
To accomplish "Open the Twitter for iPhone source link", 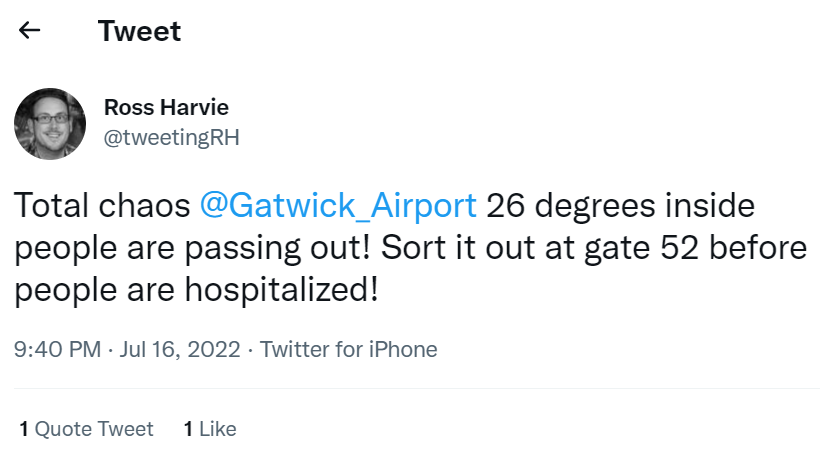I will tap(349, 350).
